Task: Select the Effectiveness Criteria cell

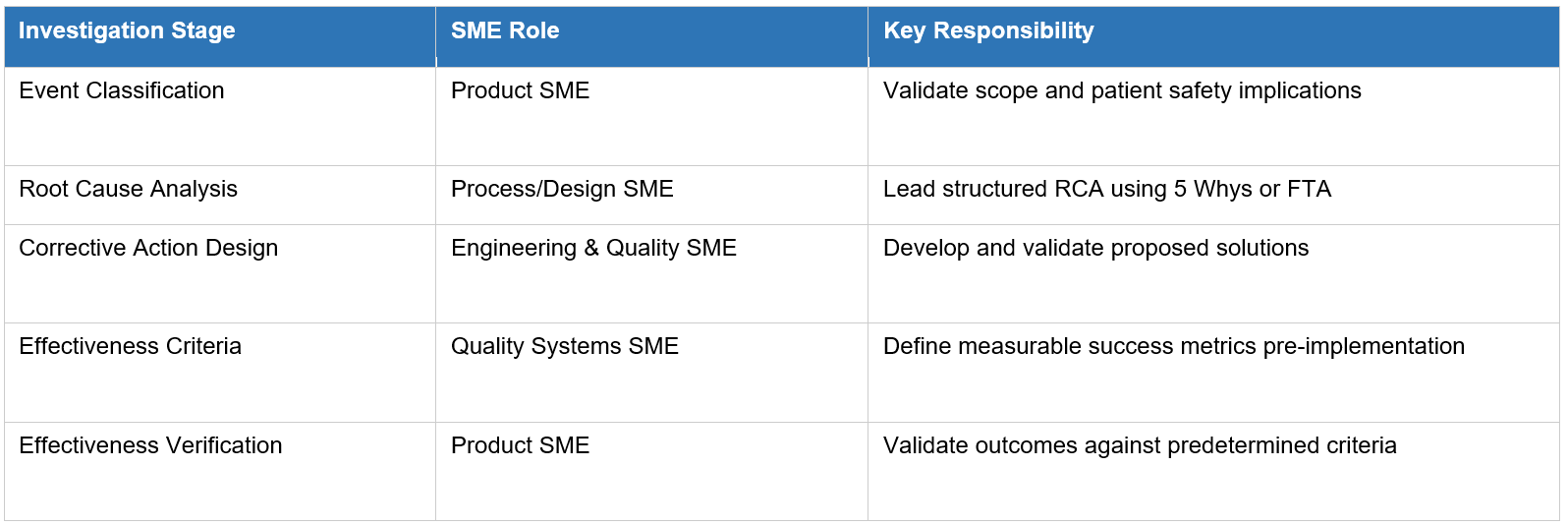Action: pyautogui.click(x=220, y=373)
